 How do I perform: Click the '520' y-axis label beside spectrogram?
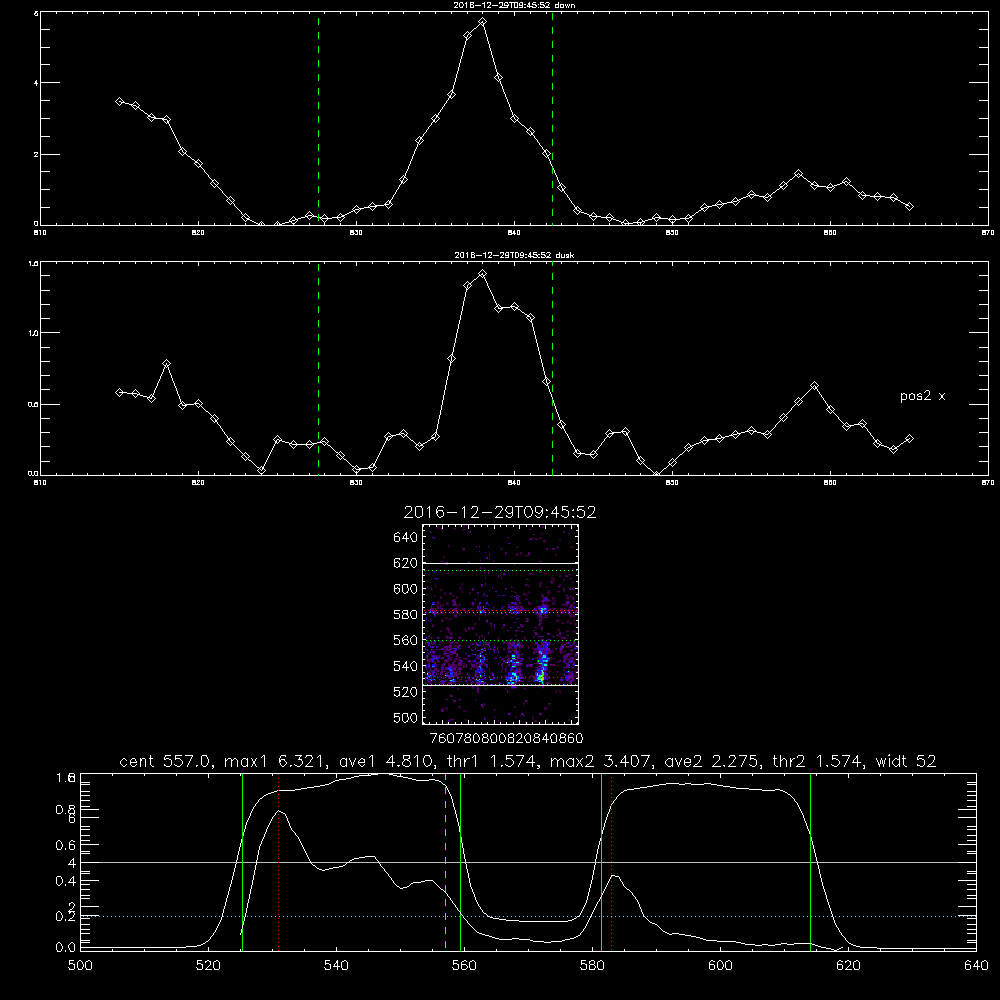406,692
